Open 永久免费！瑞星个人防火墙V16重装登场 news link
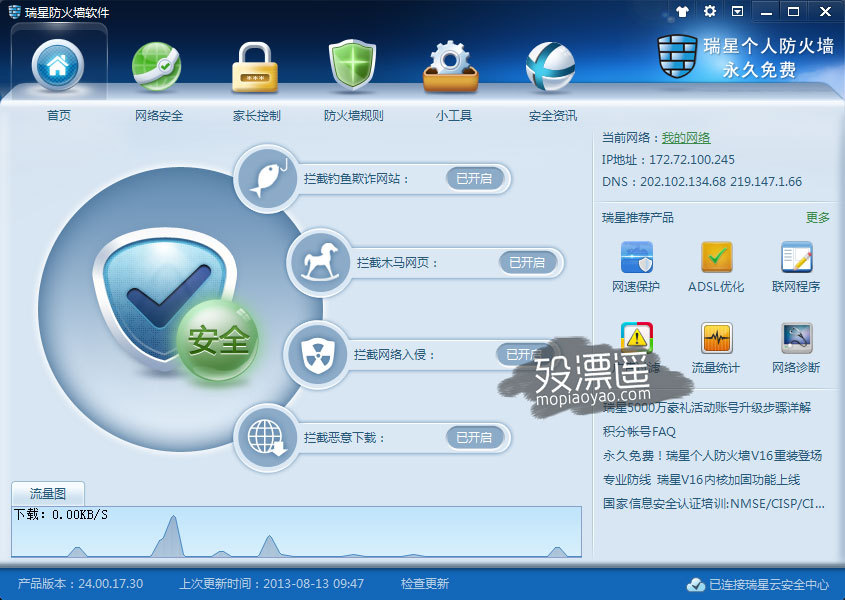This screenshot has height=600, width=845. [712, 456]
